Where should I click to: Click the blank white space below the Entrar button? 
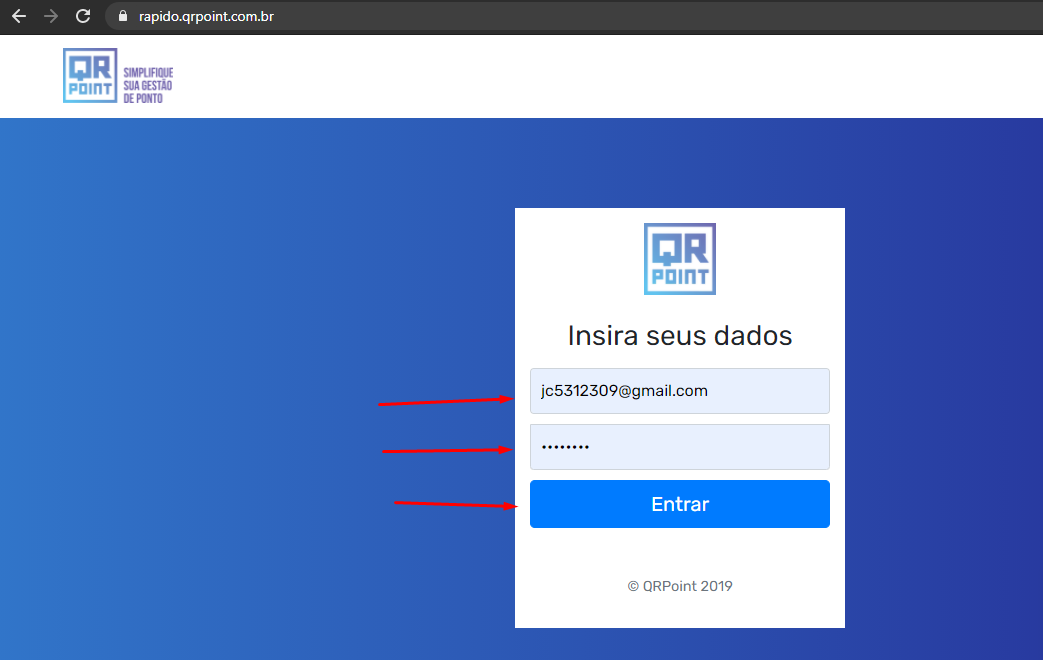[679, 550]
